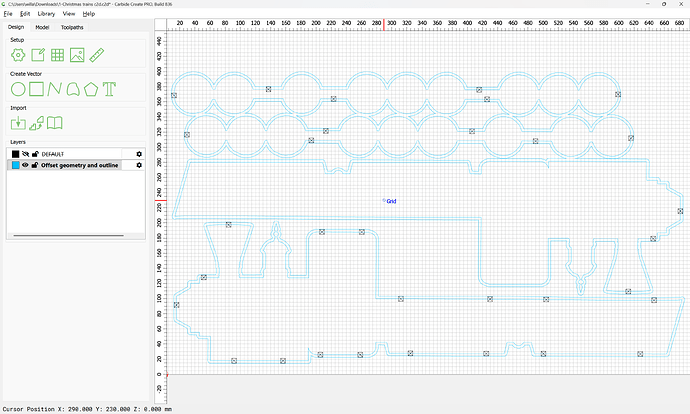This screenshot has height=414, width=690.
Task: Click the background image icon
Action: pos(77,55)
